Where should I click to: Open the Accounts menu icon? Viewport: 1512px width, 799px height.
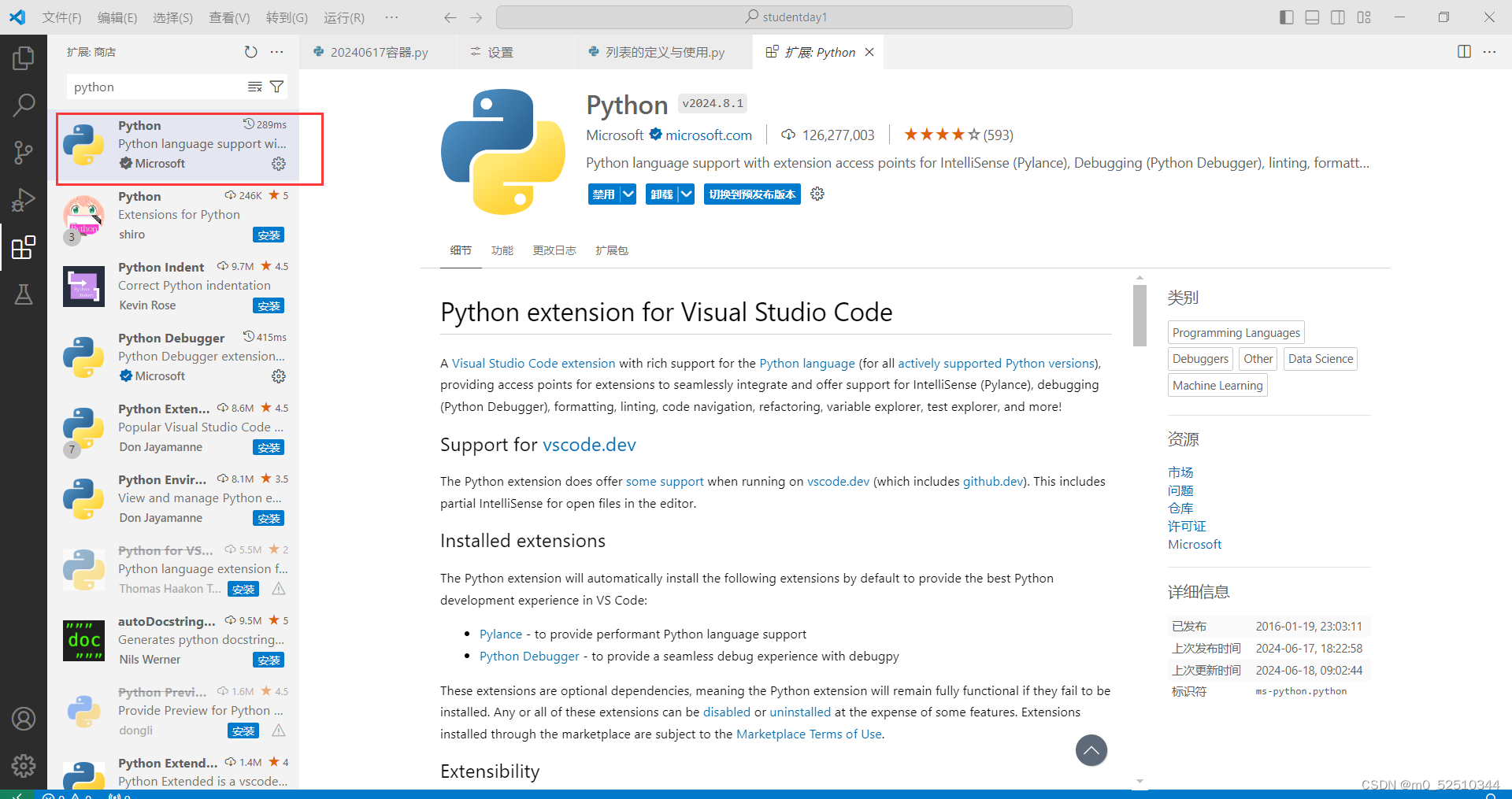(24, 719)
